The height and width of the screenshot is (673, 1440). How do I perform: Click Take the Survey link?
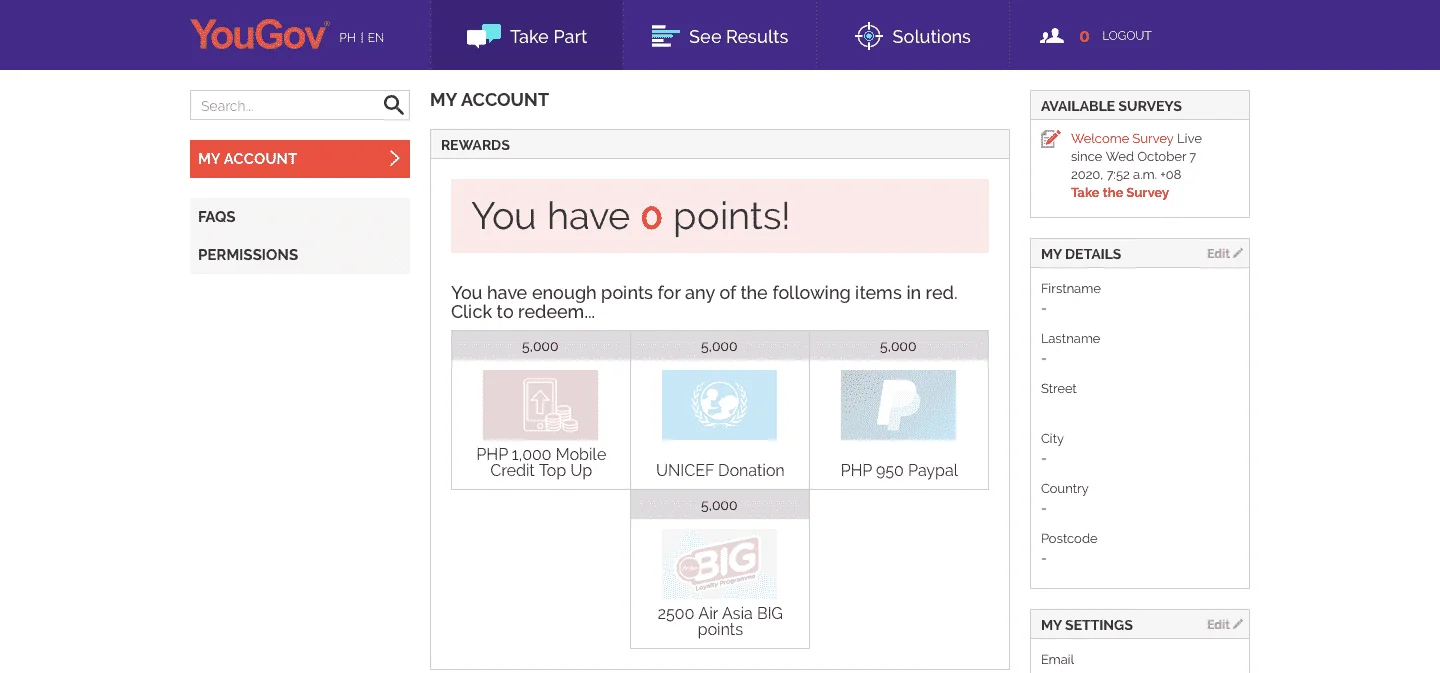(1120, 193)
